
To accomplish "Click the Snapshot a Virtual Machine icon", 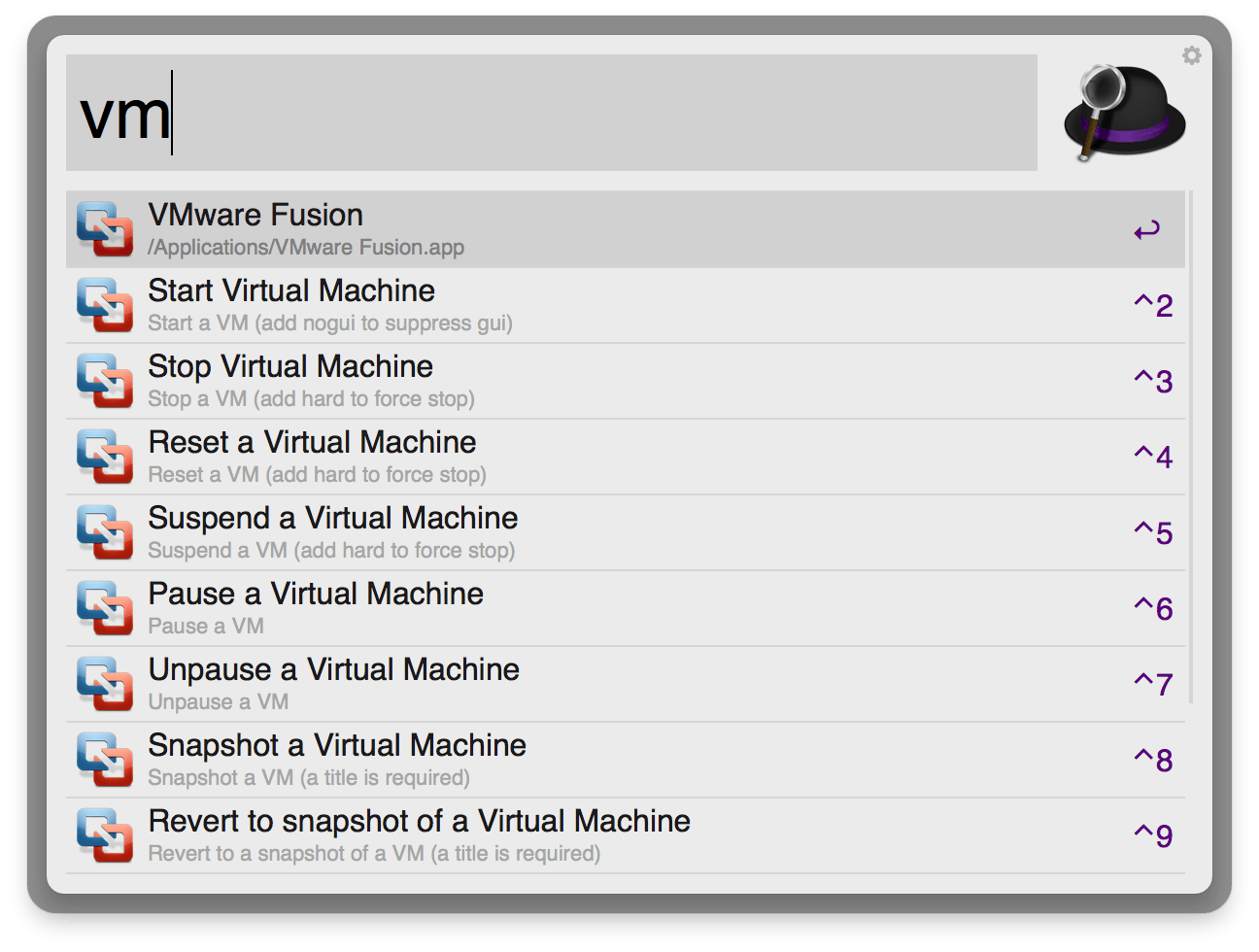I will coord(105,760).
